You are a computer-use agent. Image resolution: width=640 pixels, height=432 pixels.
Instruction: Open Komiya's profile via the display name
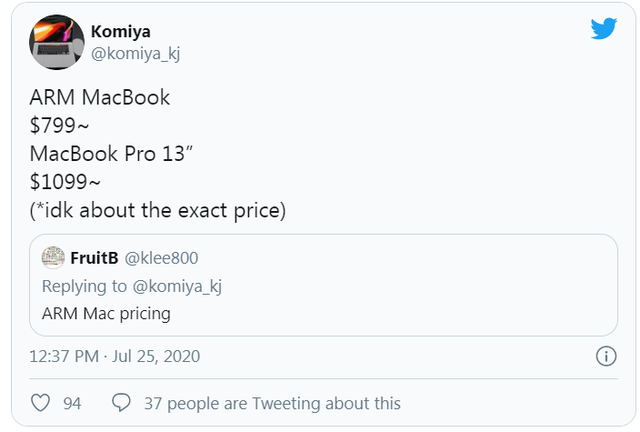click(119, 30)
